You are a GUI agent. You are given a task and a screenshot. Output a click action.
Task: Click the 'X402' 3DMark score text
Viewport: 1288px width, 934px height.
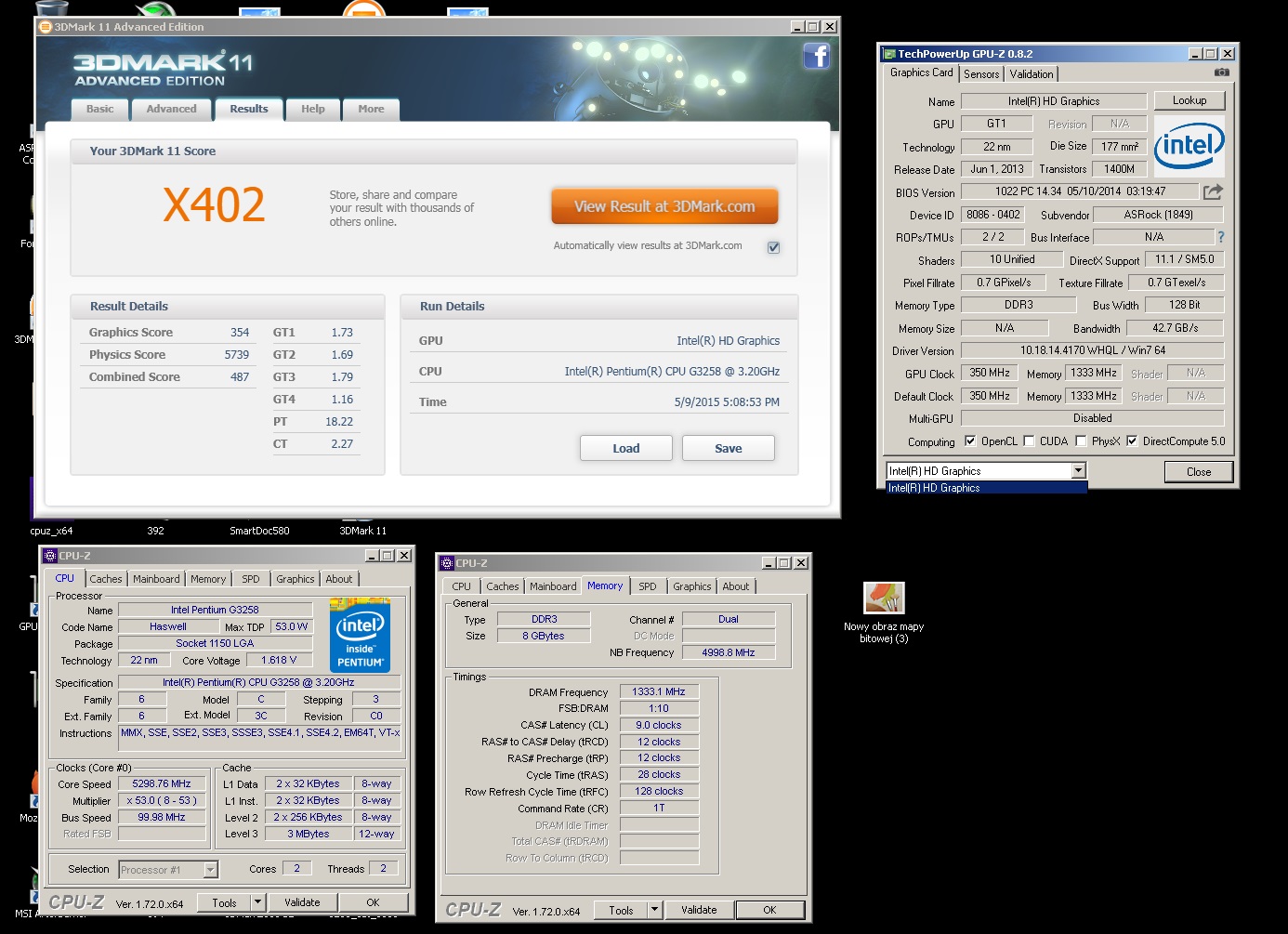pos(215,204)
